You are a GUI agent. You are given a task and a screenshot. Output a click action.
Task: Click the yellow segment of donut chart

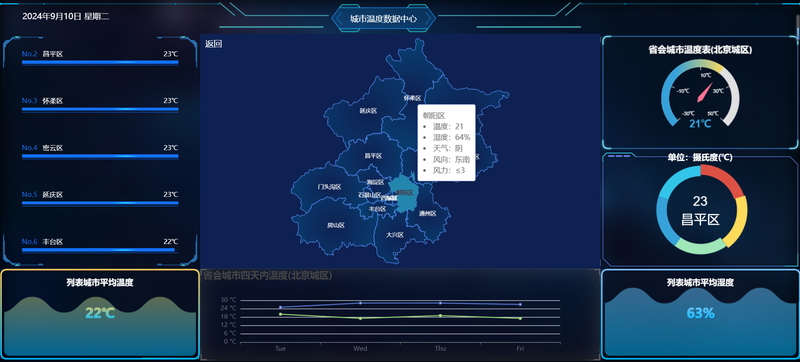(738, 220)
